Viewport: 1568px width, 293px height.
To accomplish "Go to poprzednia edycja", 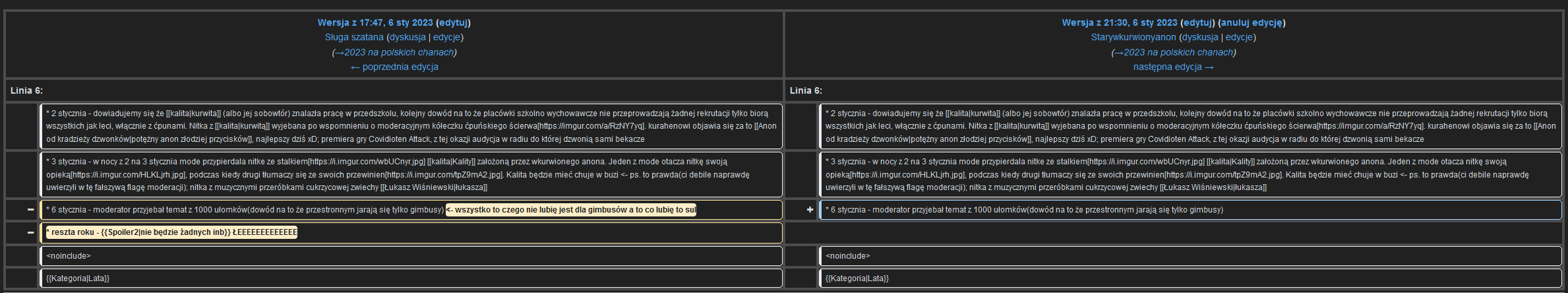I will 394,67.
